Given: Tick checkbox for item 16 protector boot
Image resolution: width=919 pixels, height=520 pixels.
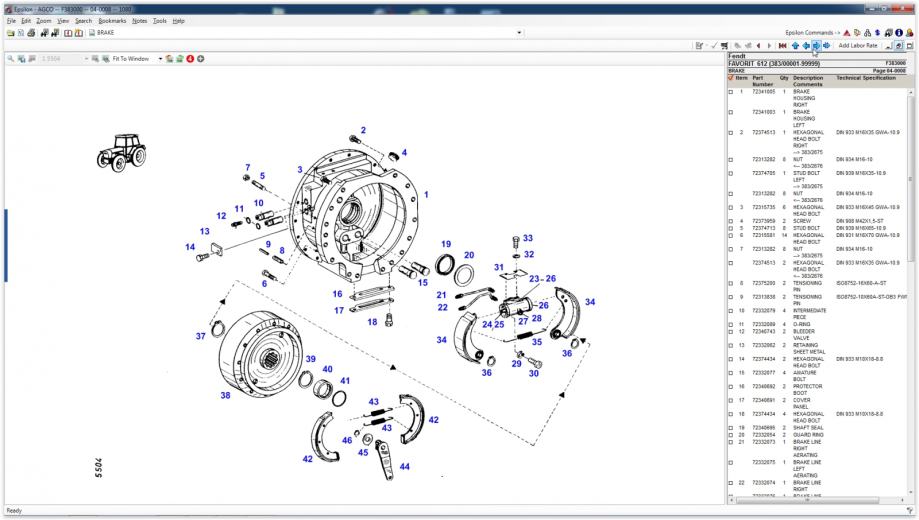Looking at the screenshot, I should 731,387.
